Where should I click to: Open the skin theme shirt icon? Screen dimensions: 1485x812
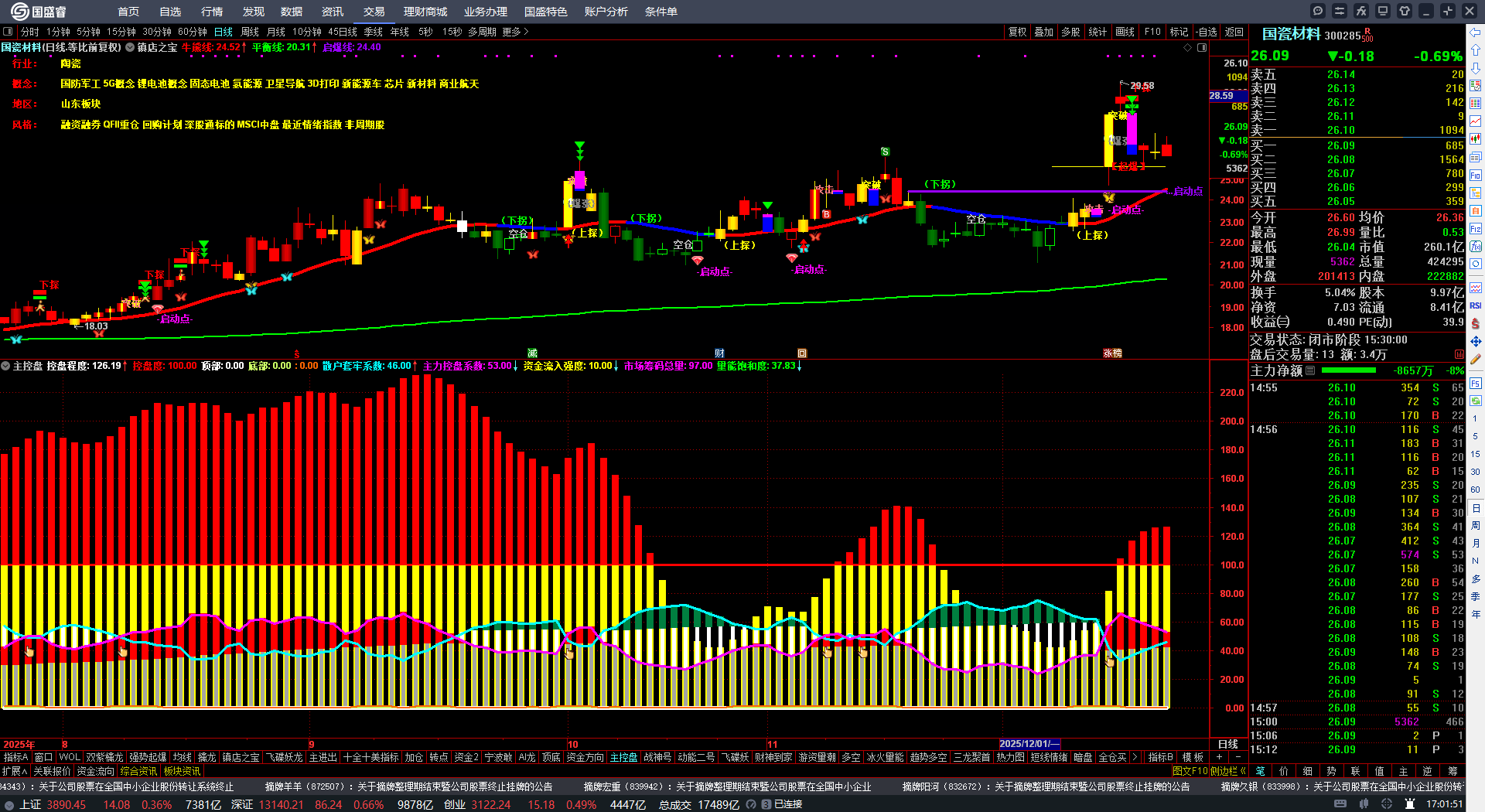pos(1405,11)
